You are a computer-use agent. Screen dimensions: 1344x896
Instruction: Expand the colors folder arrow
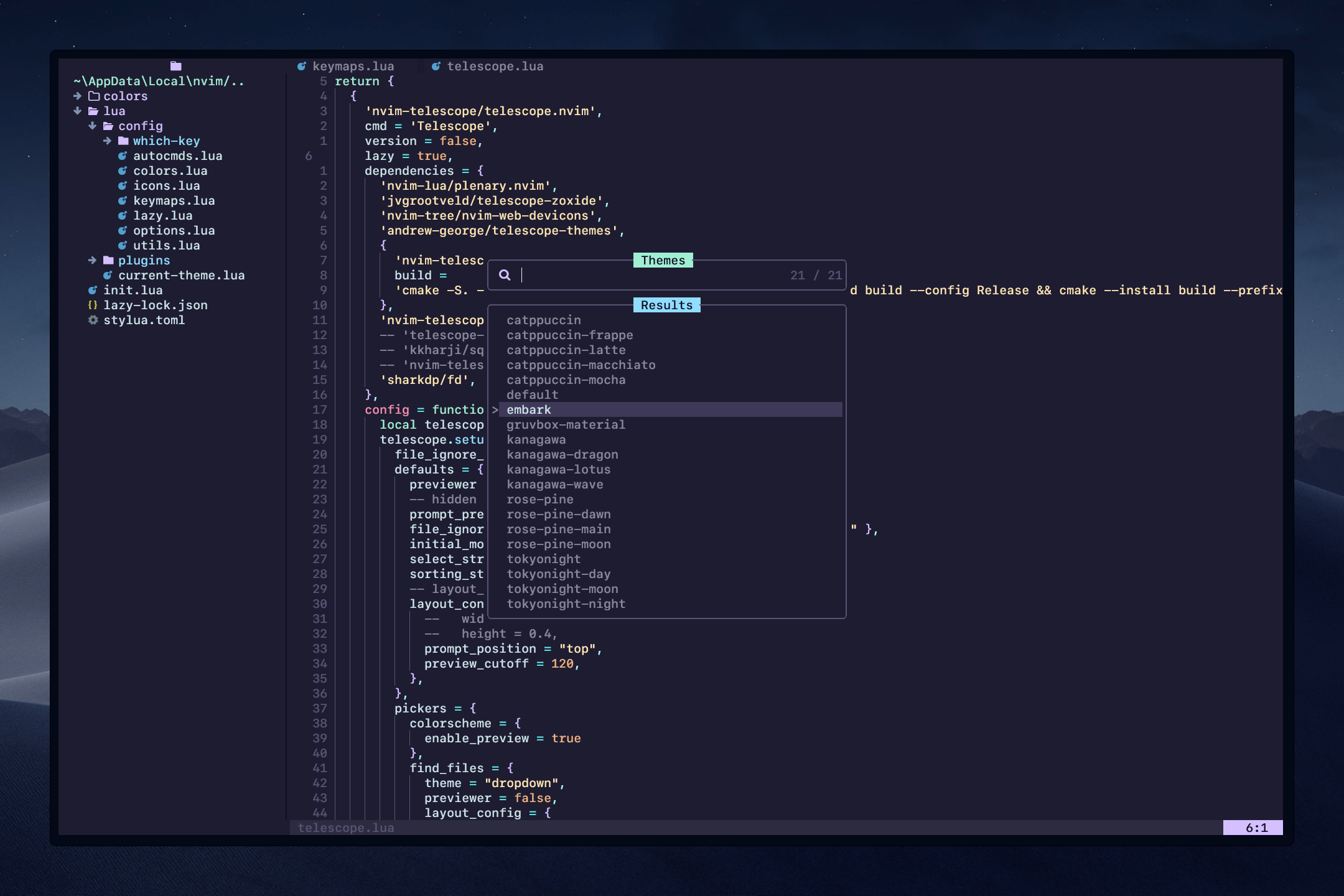pos(78,96)
